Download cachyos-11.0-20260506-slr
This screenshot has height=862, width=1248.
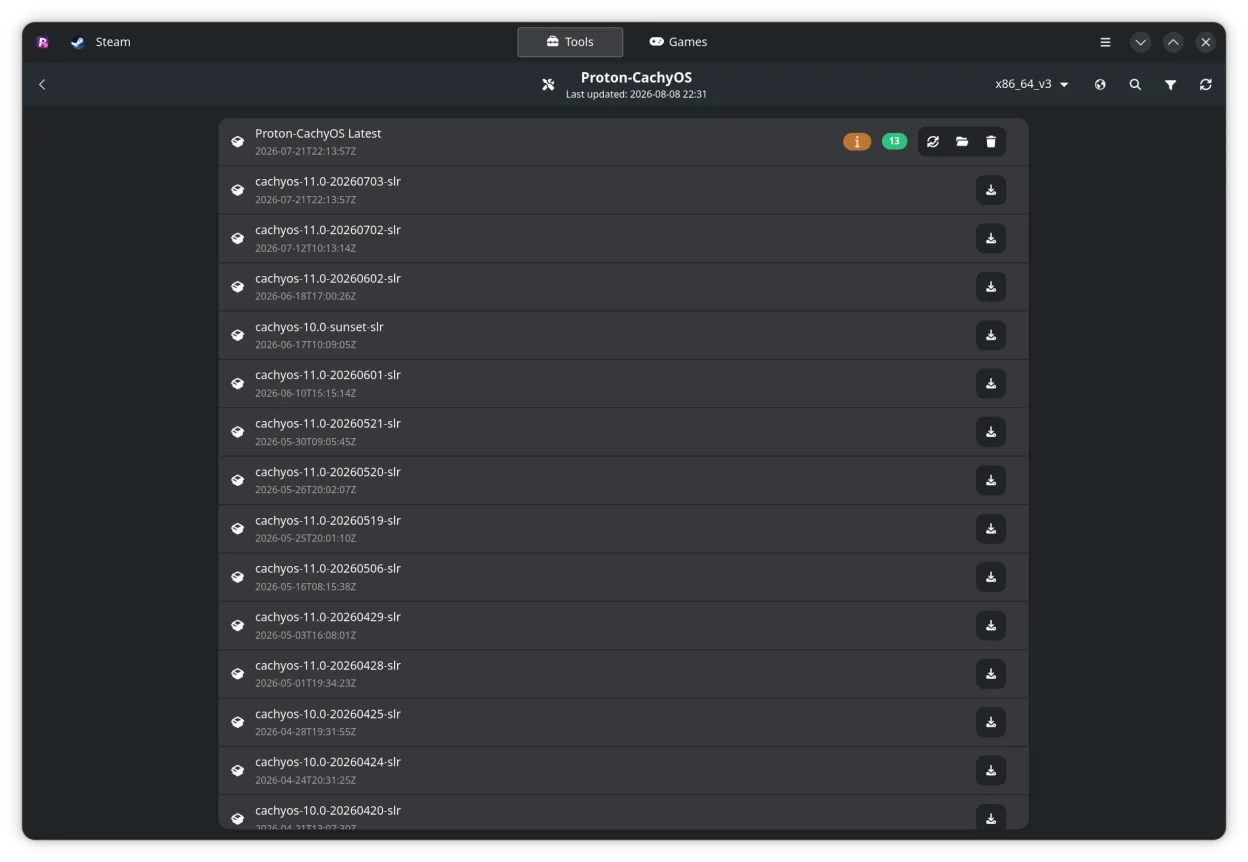991,577
